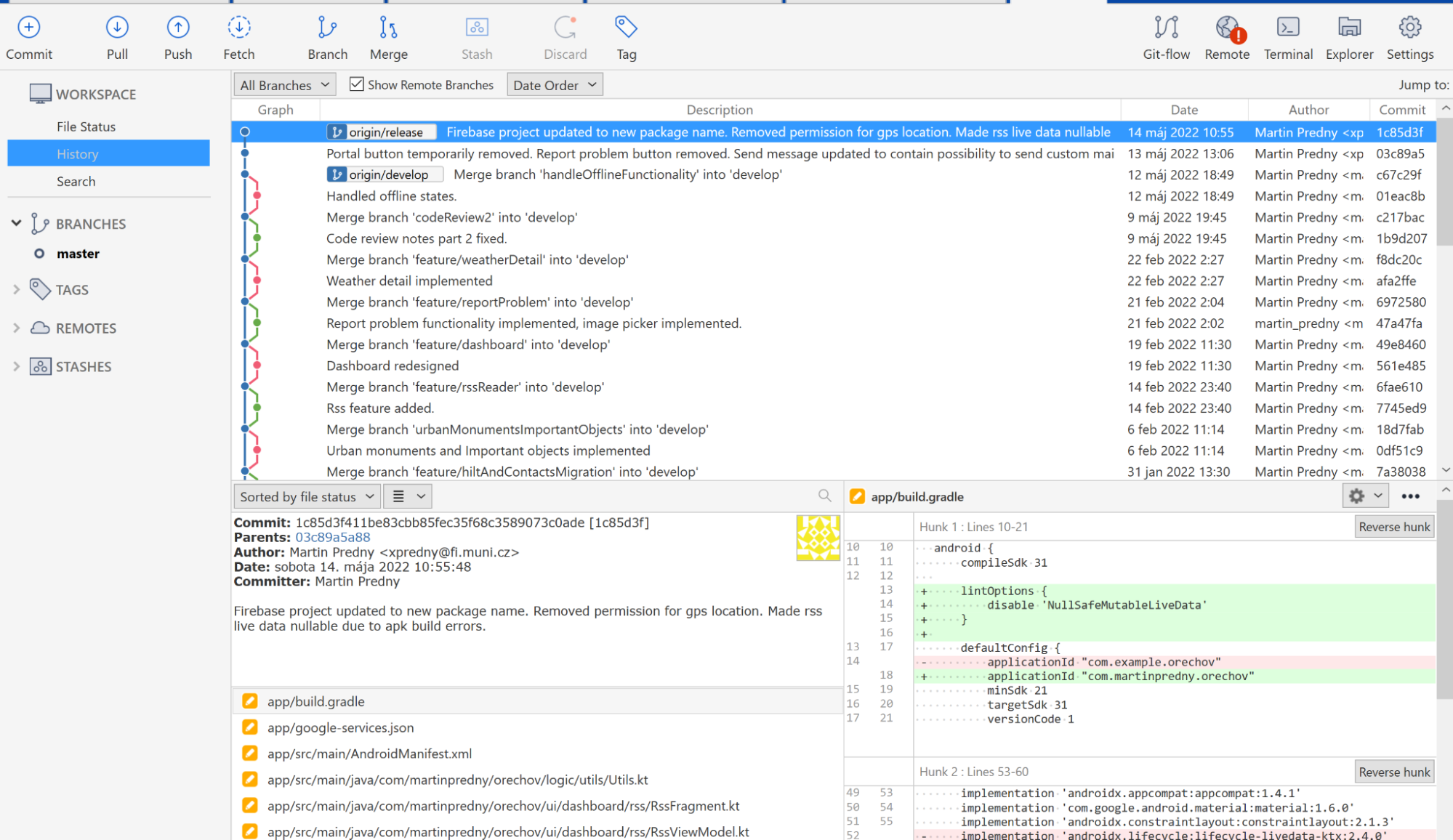Select the RssViewModel.kt file entry
1453x840 pixels.
[537, 831]
